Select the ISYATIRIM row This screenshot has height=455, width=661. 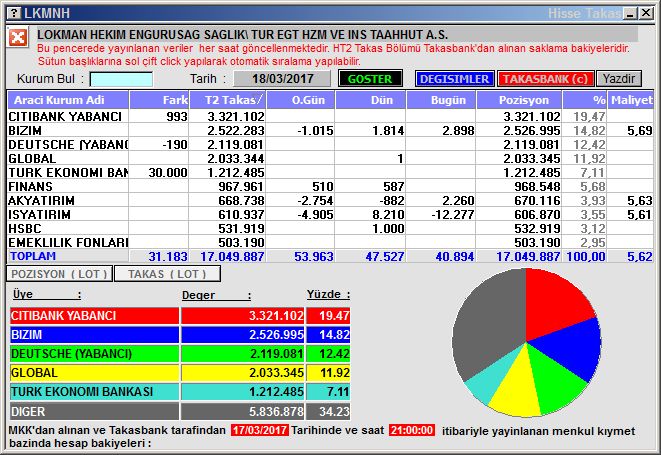pos(330,214)
